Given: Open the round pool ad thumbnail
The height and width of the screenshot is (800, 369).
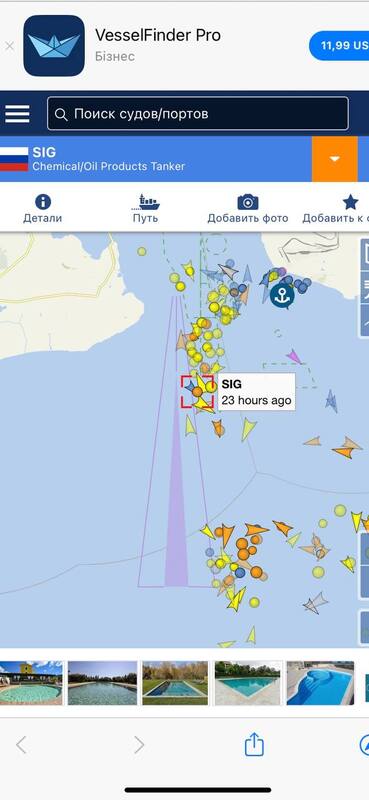Looking at the screenshot, I should 31,683.
